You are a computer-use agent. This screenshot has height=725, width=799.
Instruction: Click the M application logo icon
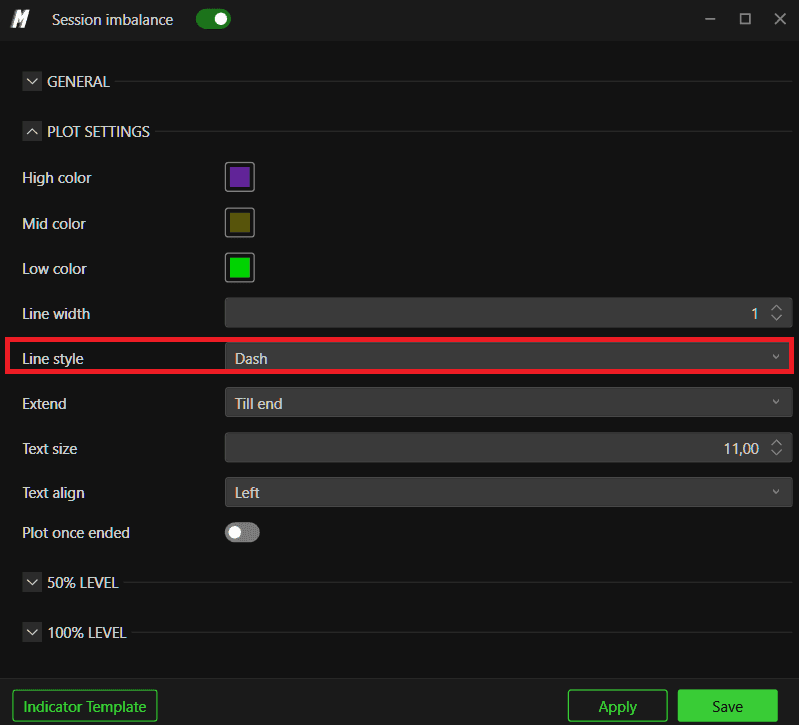pos(20,19)
